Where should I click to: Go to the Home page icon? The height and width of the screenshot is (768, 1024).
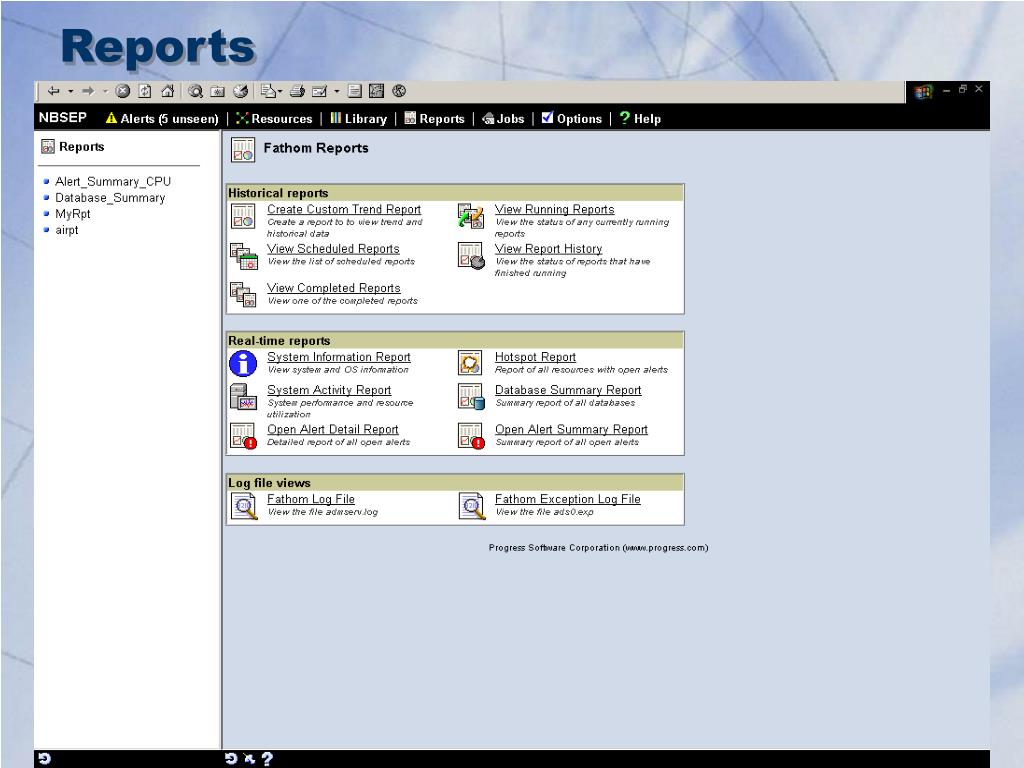168,91
